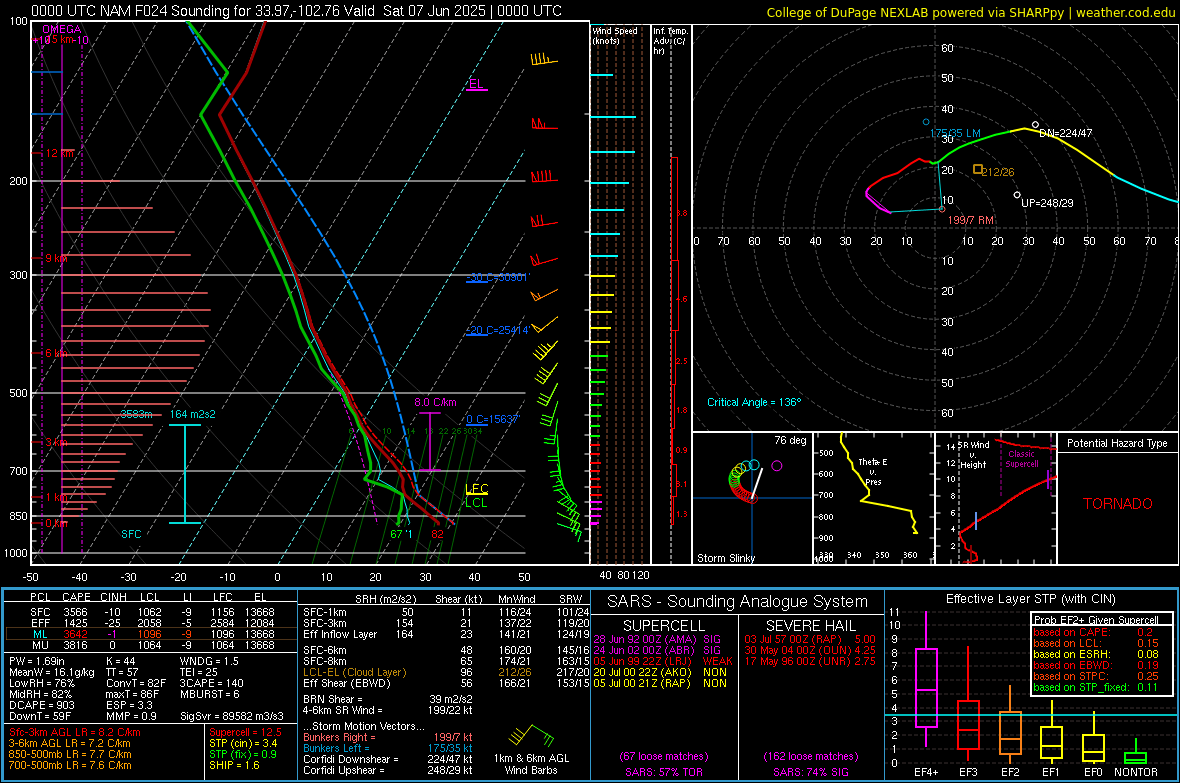Click the magenta OMEGA label
Image resolution: width=1180 pixels, height=783 pixels.
pos(61,29)
